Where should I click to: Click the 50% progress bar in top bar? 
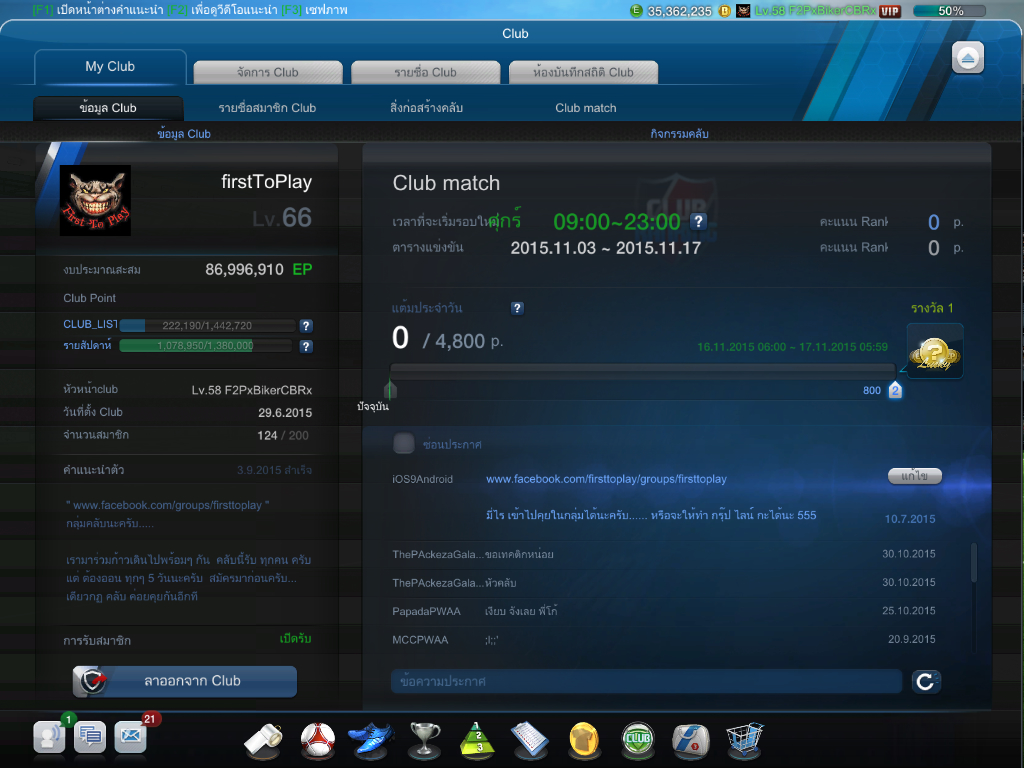pos(949,11)
